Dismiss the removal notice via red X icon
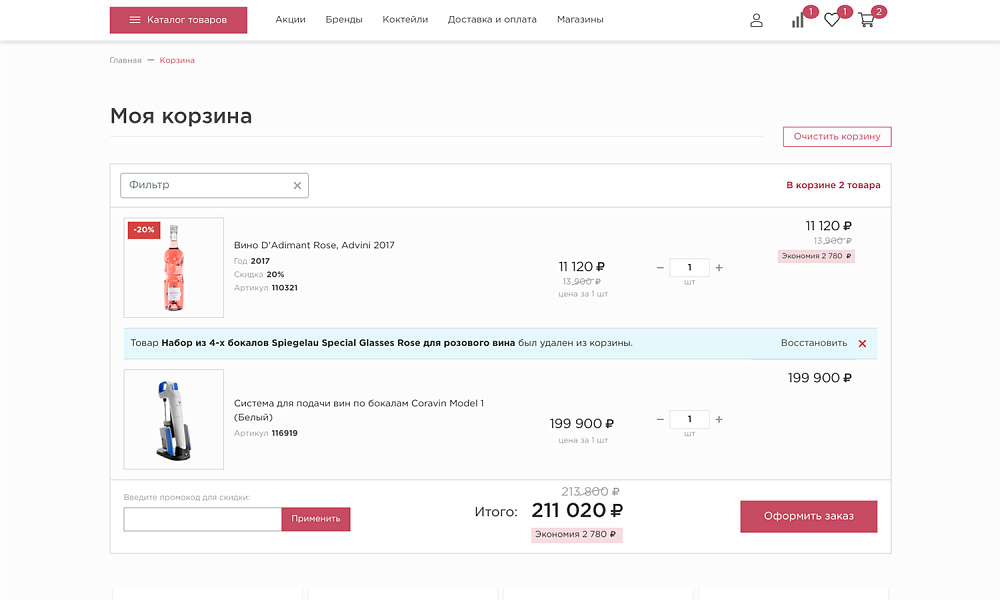The image size is (1000, 600). pos(862,343)
